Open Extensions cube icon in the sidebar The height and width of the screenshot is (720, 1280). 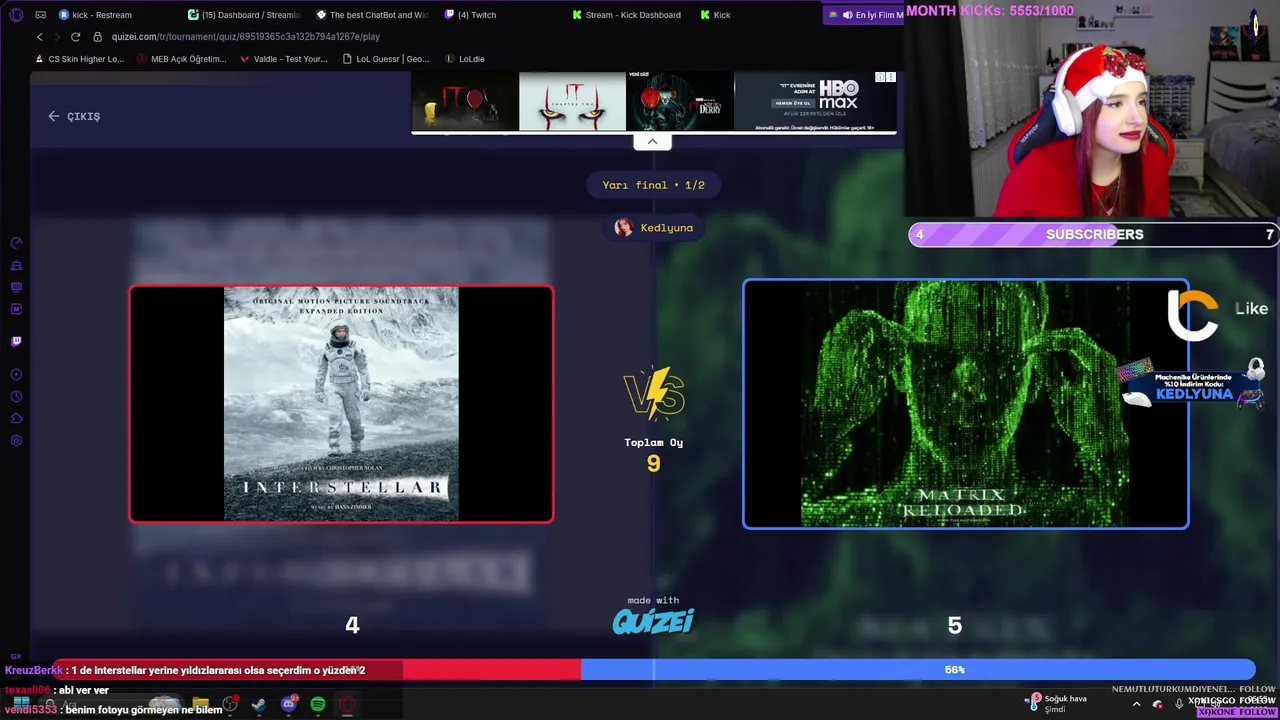[16, 419]
